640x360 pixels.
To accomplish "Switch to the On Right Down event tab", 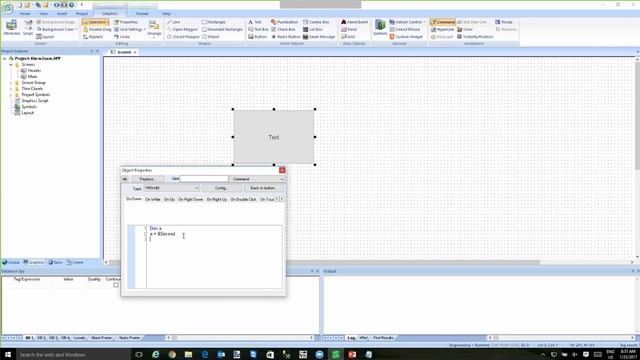I will pos(191,199).
